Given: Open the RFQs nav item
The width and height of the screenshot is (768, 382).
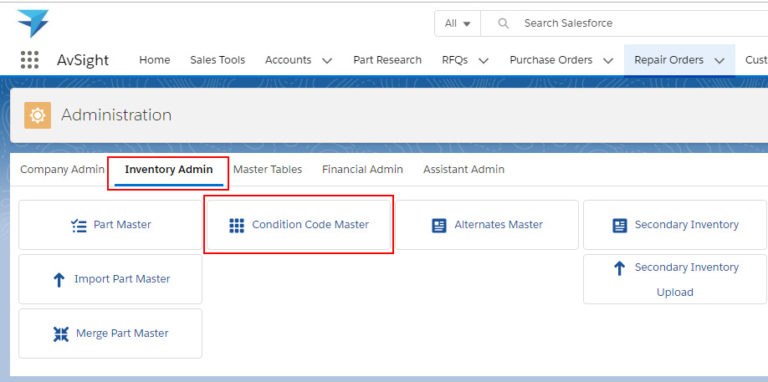Looking at the screenshot, I should point(455,60).
